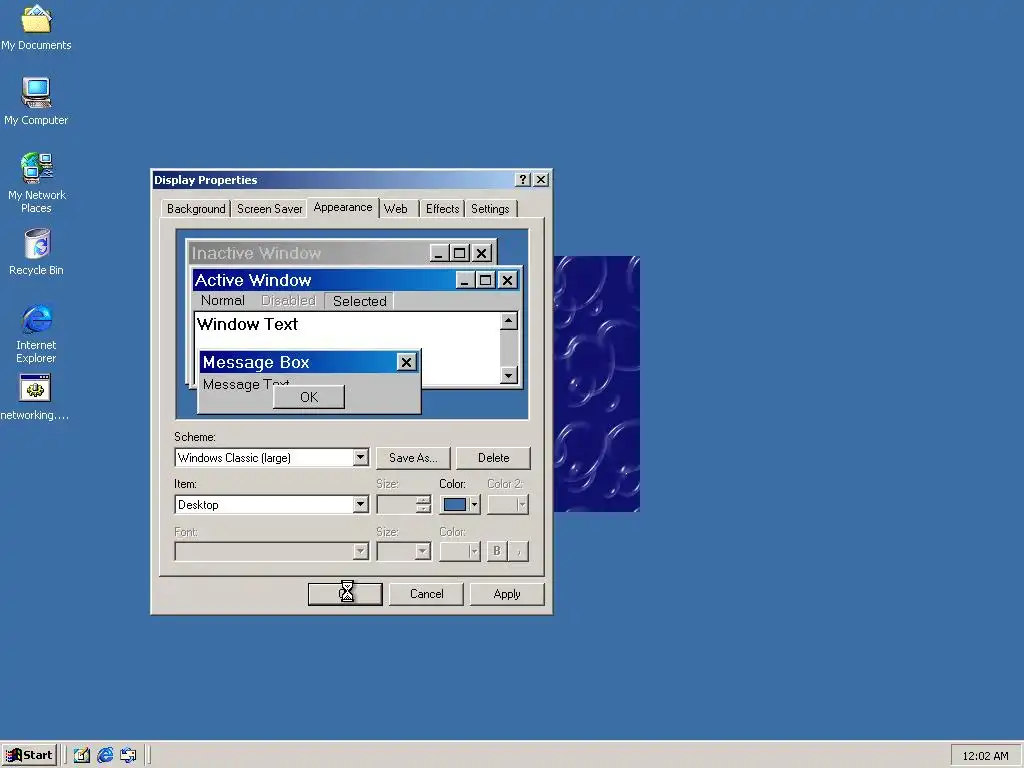Image resolution: width=1024 pixels, height=768 pixels.
Task: Click the Selected menu item in the preview
Action: 359,301
